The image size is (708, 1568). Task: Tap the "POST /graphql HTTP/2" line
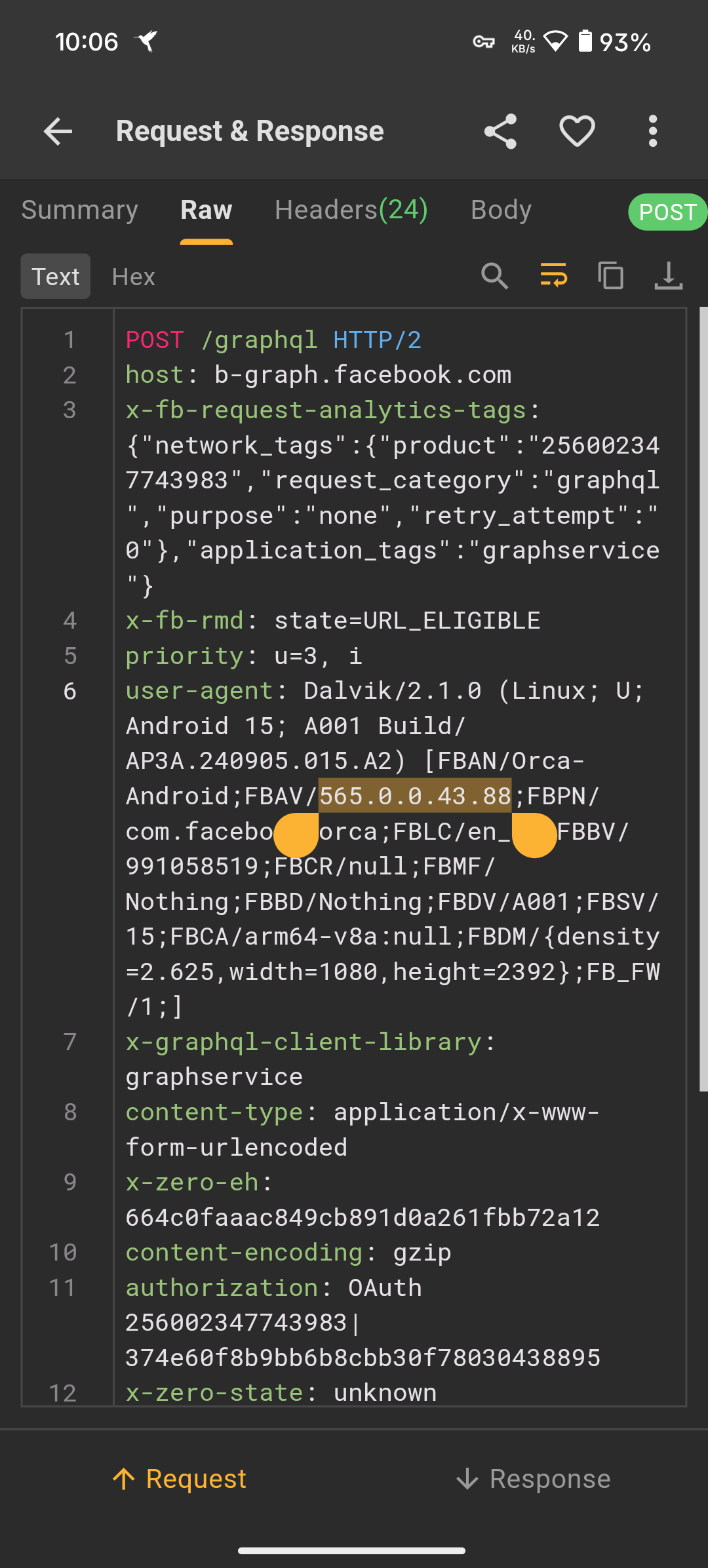[x=273, y=340]
